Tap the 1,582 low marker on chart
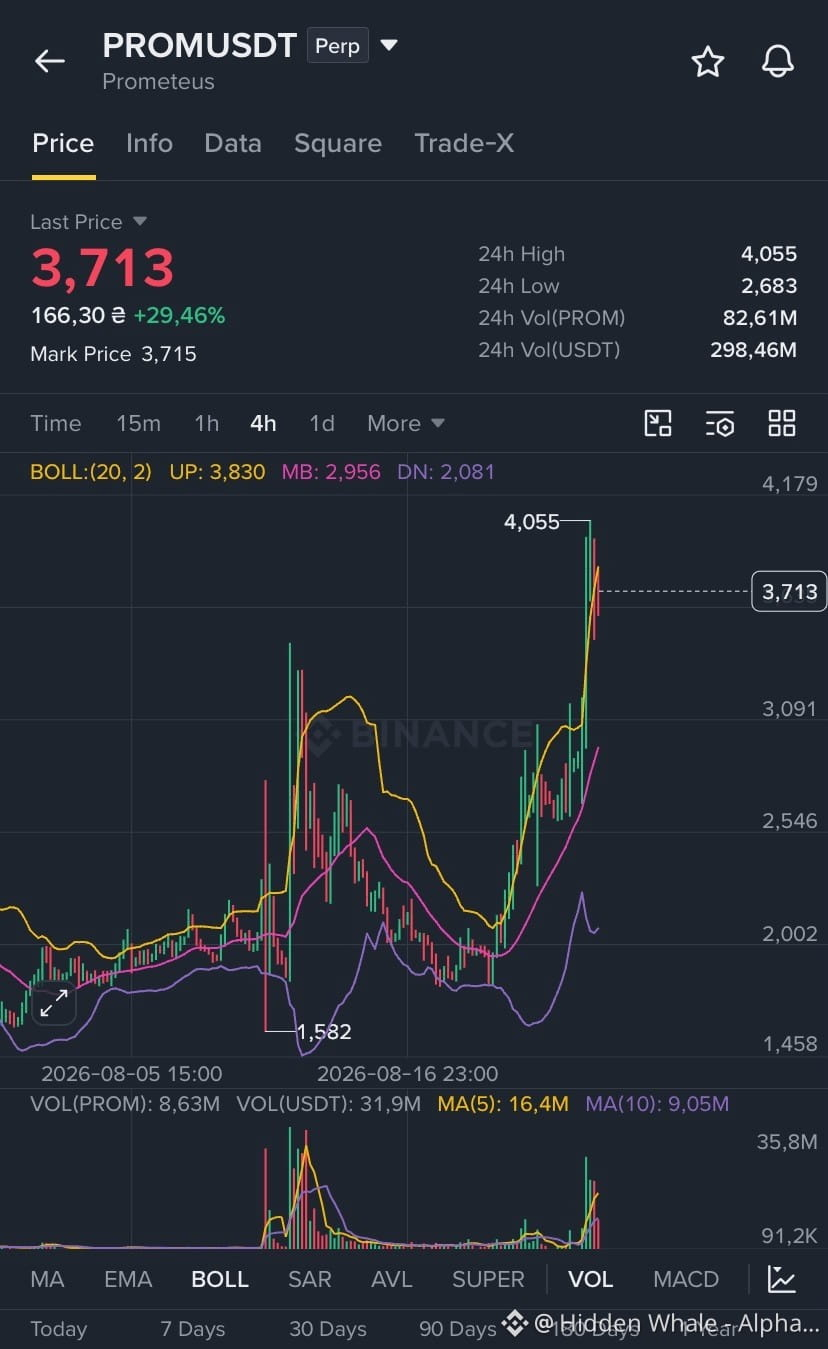 point(324,1031)
